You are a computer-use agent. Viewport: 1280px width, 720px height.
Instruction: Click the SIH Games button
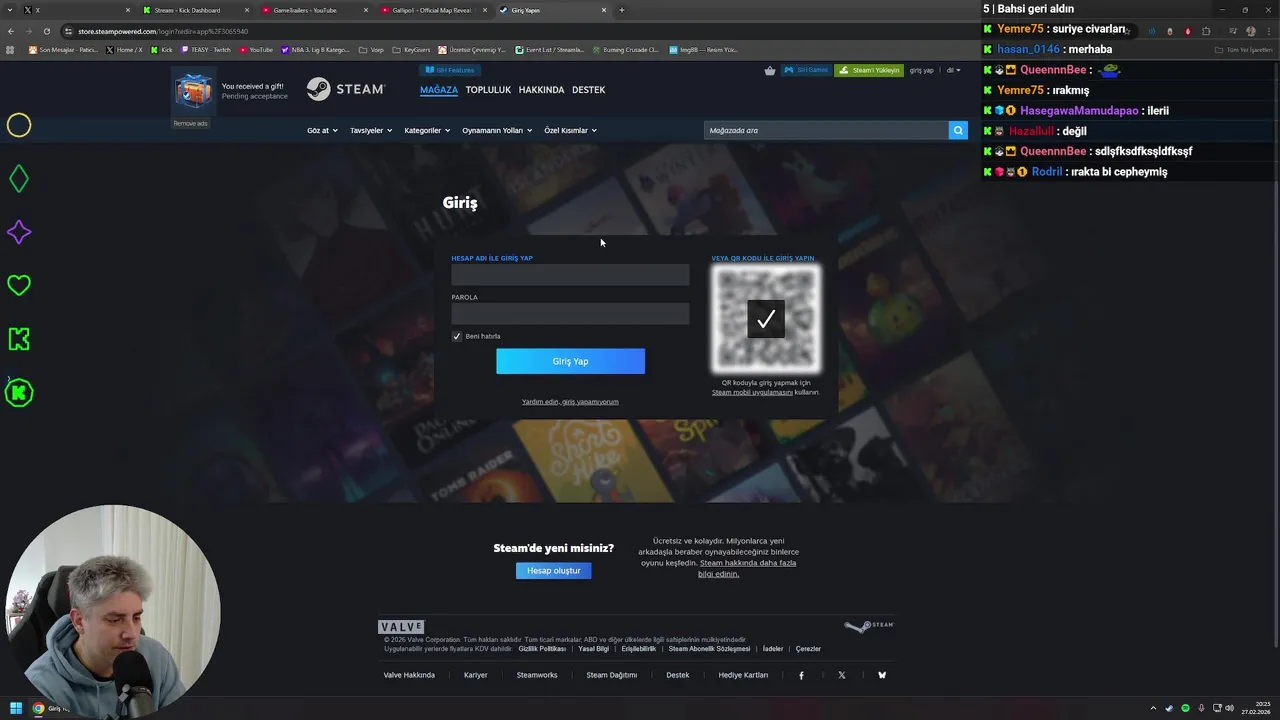(x=806, y=71)
